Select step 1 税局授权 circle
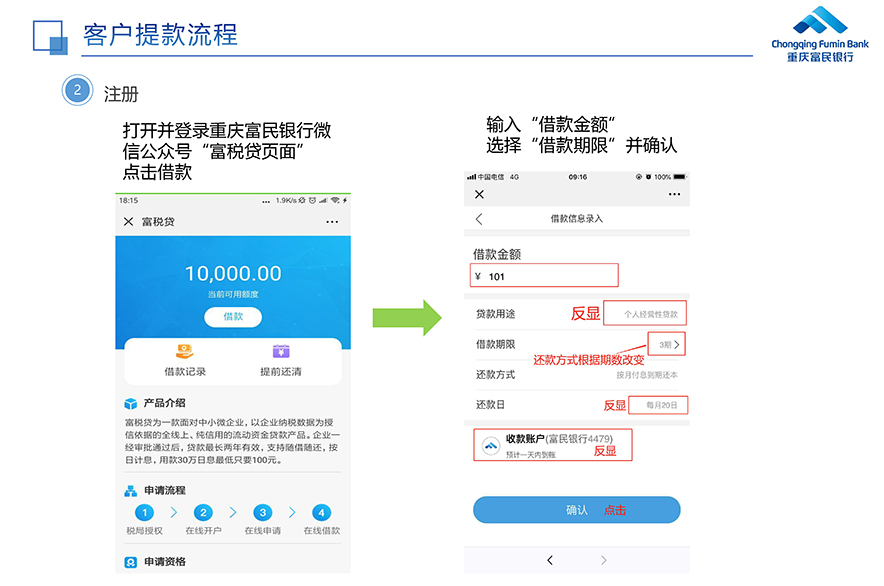The image size is (884, 586). (144, 513)
